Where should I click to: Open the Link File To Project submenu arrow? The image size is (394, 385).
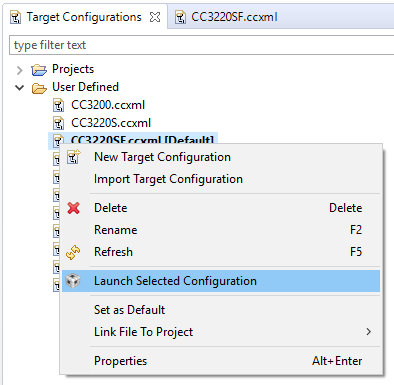[x=368, y=332]
